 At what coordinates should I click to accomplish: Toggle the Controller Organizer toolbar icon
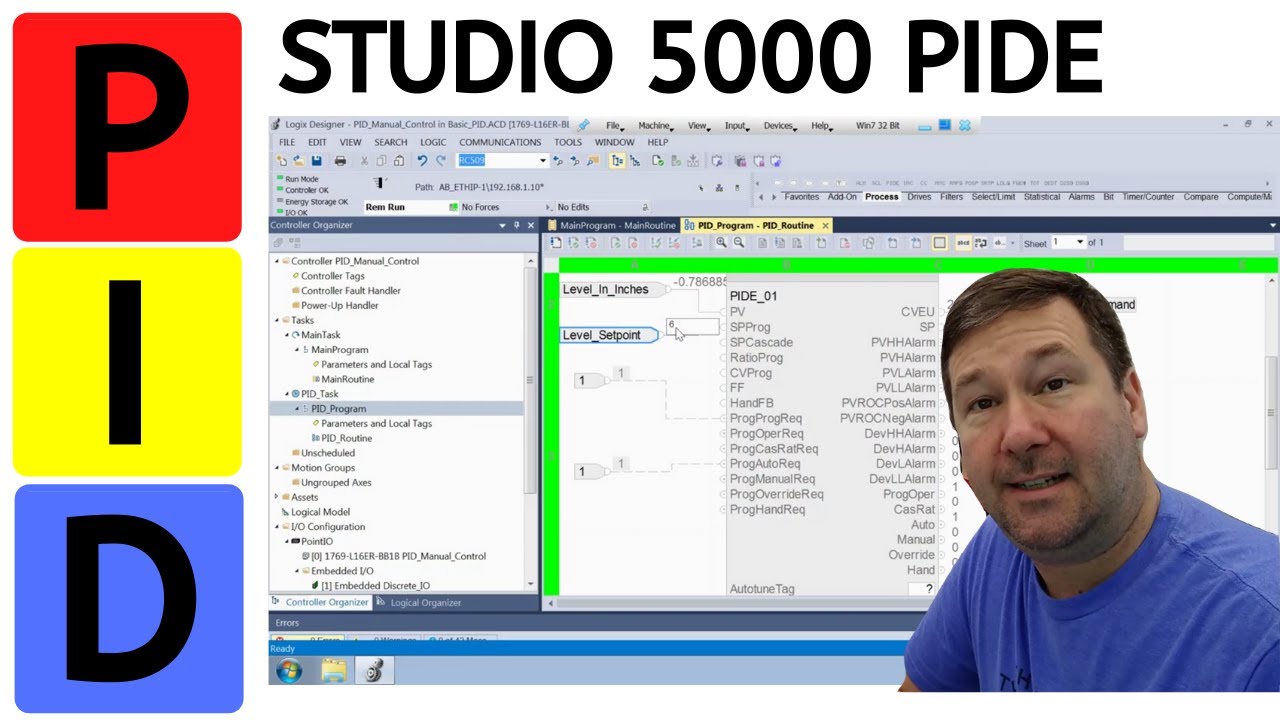click(x=618, y=161)
